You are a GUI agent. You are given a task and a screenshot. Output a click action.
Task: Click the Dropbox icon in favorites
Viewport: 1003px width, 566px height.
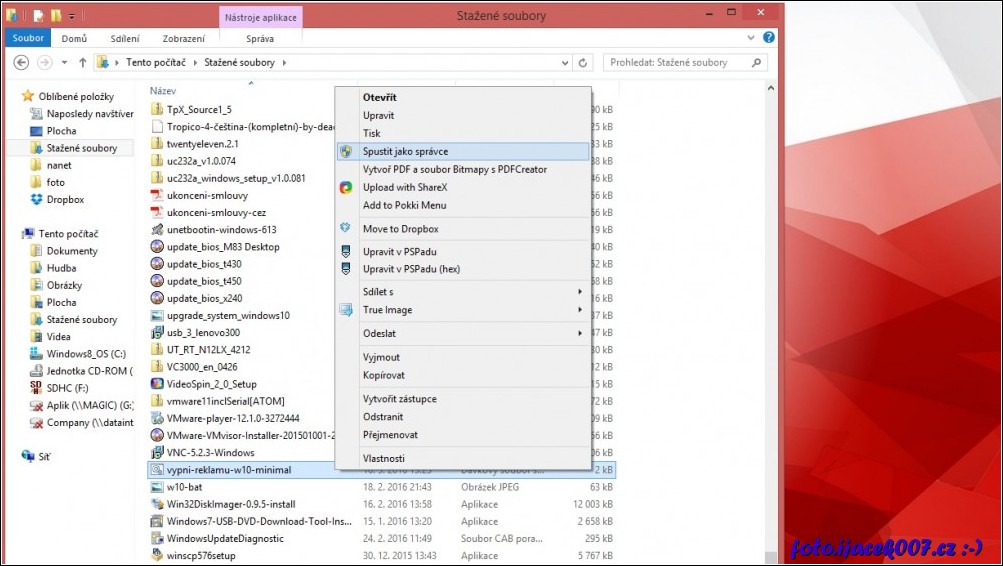(x=37, y=199)
